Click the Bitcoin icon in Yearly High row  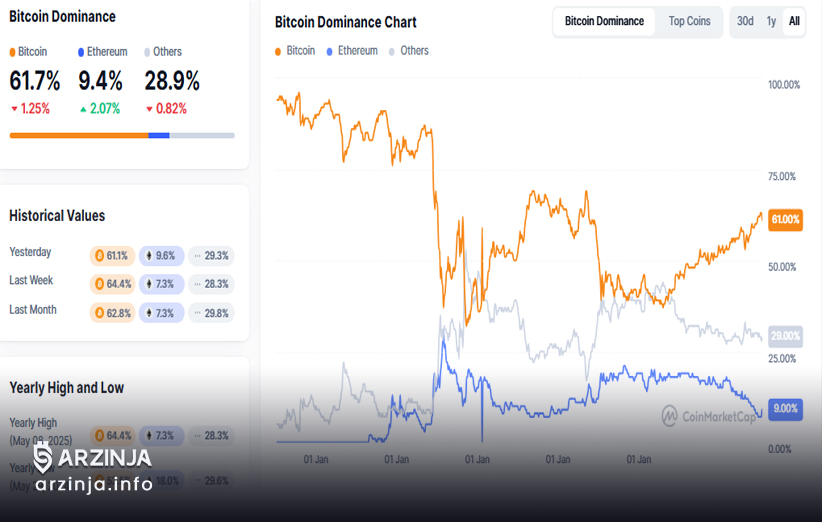pyautogui.click(x=99, y=436)
